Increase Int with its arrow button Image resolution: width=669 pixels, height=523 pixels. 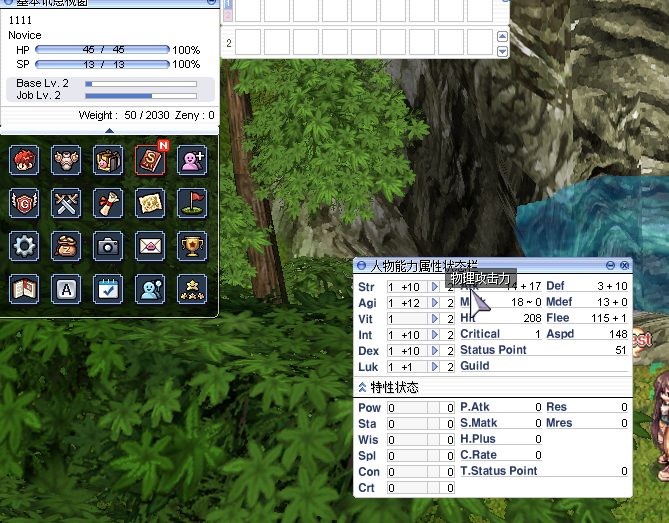[434, 335]
